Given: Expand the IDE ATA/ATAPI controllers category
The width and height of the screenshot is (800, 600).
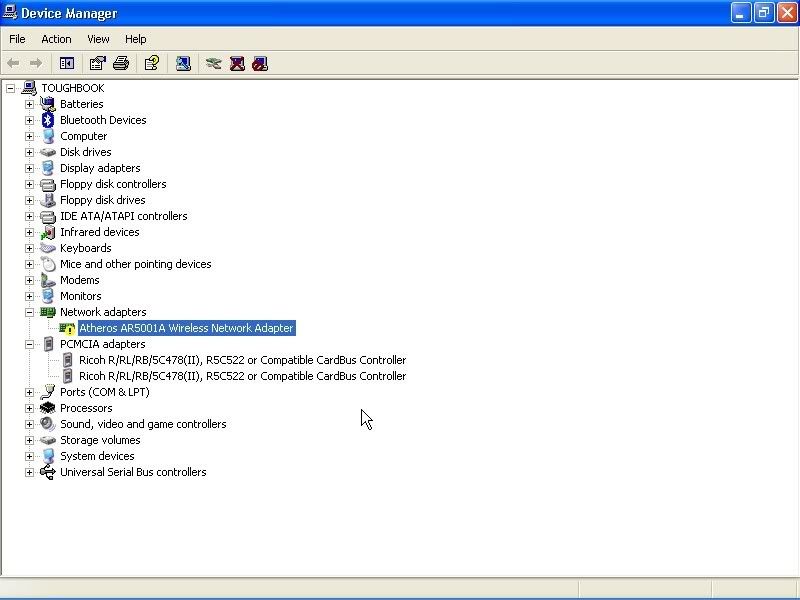Looking at the screenshot, I should 29,216.
